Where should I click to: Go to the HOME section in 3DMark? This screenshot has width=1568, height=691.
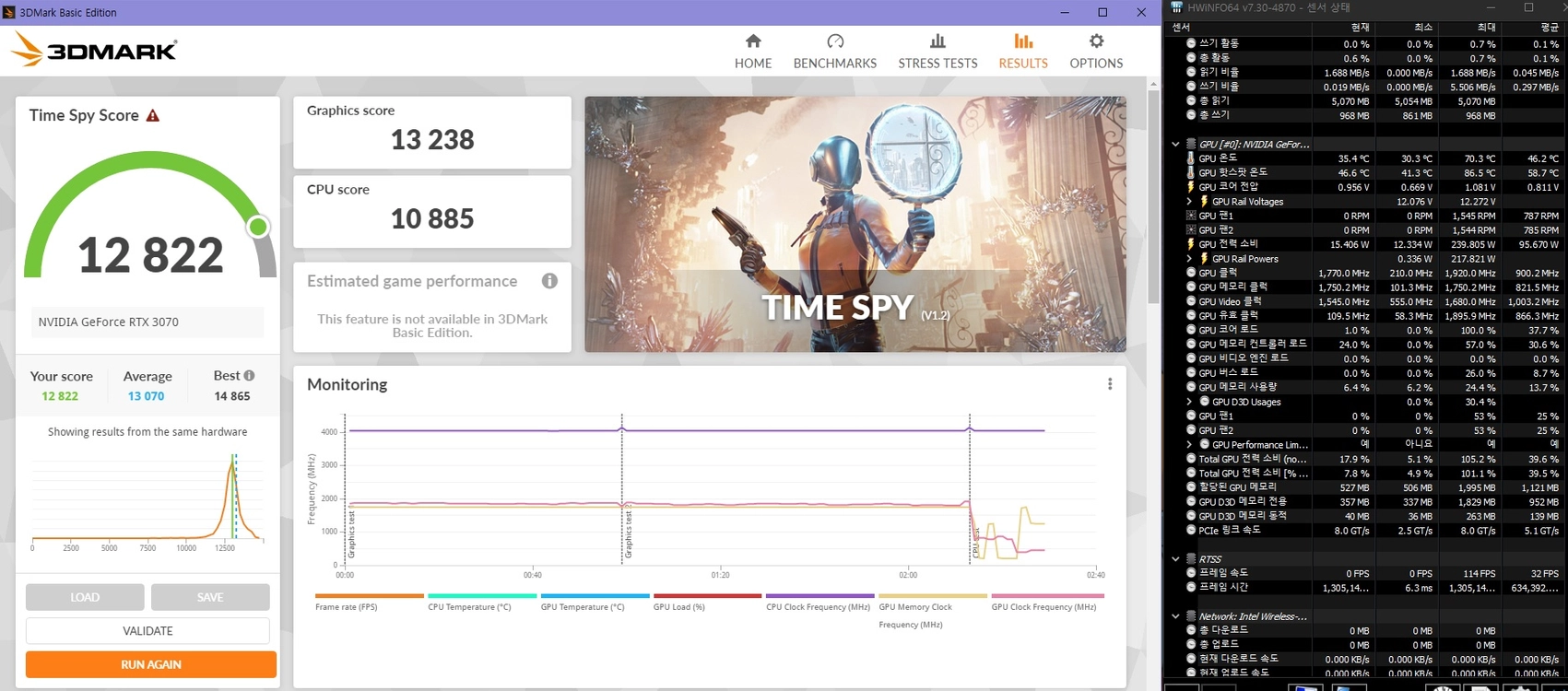pyautogui.click(x=753, y=52)
